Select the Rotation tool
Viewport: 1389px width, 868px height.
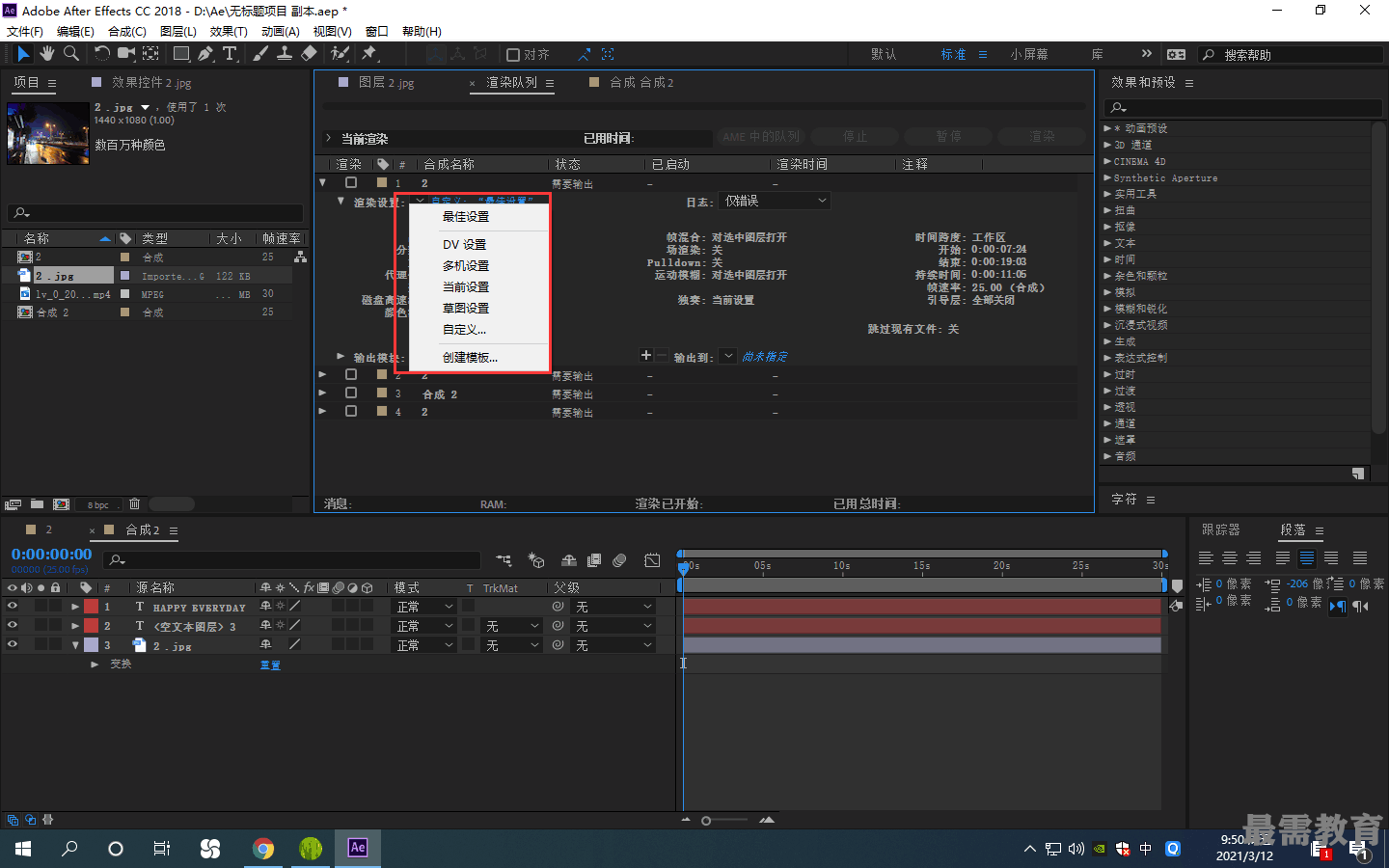point(103,54)
